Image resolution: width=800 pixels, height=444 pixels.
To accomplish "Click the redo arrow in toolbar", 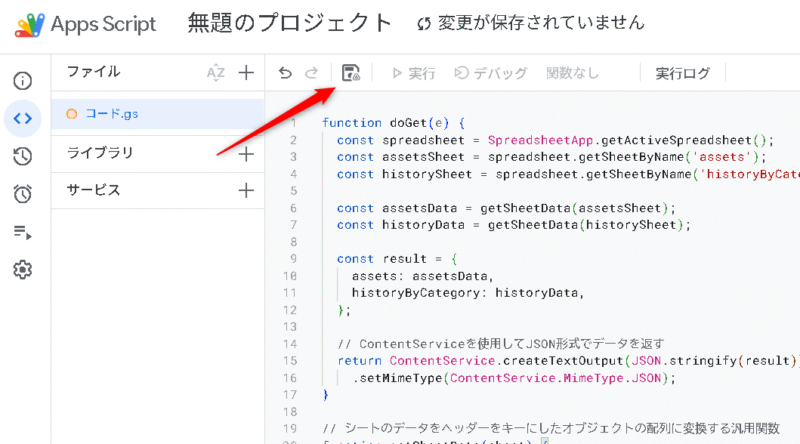I will click(311, 73).
